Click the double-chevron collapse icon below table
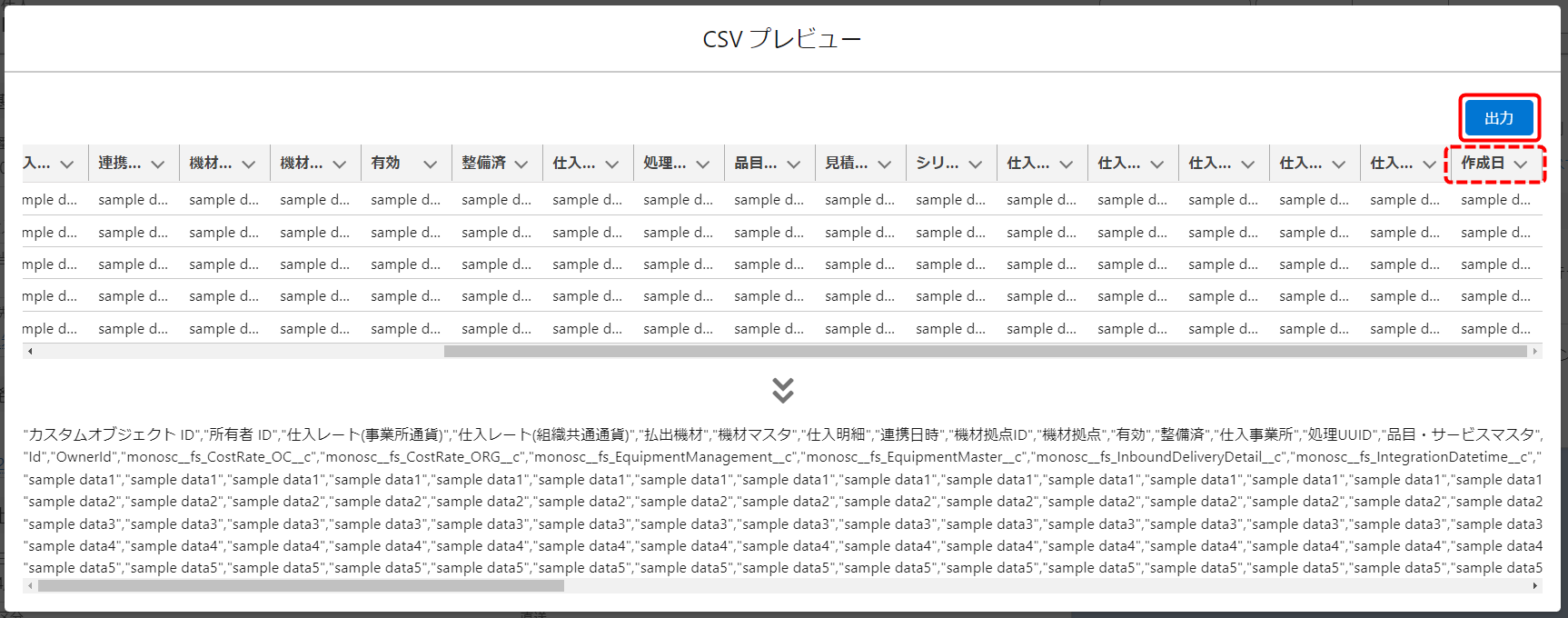This screenshot has width=1568, height=618. 782,391
